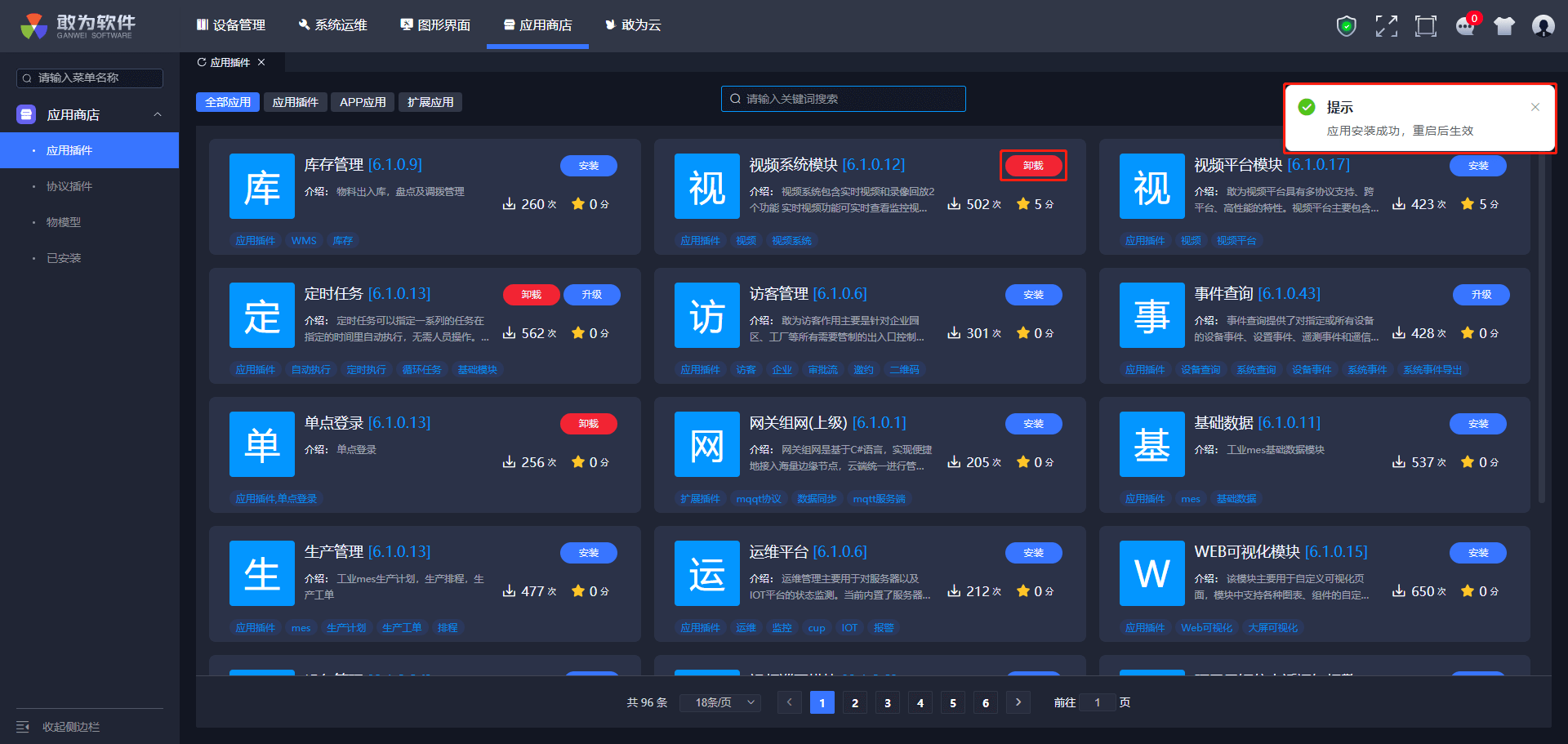Uninstall the 单点登录 app
The width and height of the screenshot is (1568, 744).
[589, 424]
